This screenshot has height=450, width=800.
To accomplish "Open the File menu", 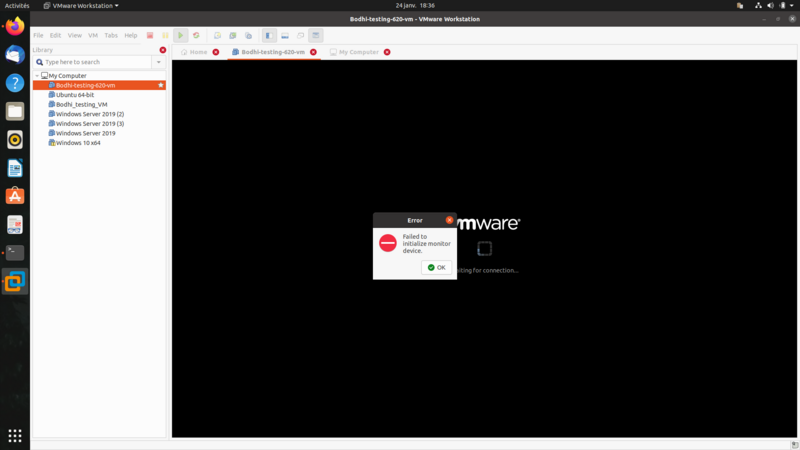I will 38,35.
